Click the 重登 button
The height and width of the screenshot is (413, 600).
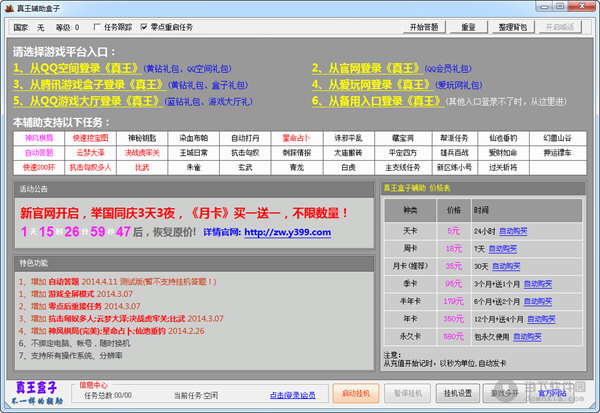click(468, 27)
